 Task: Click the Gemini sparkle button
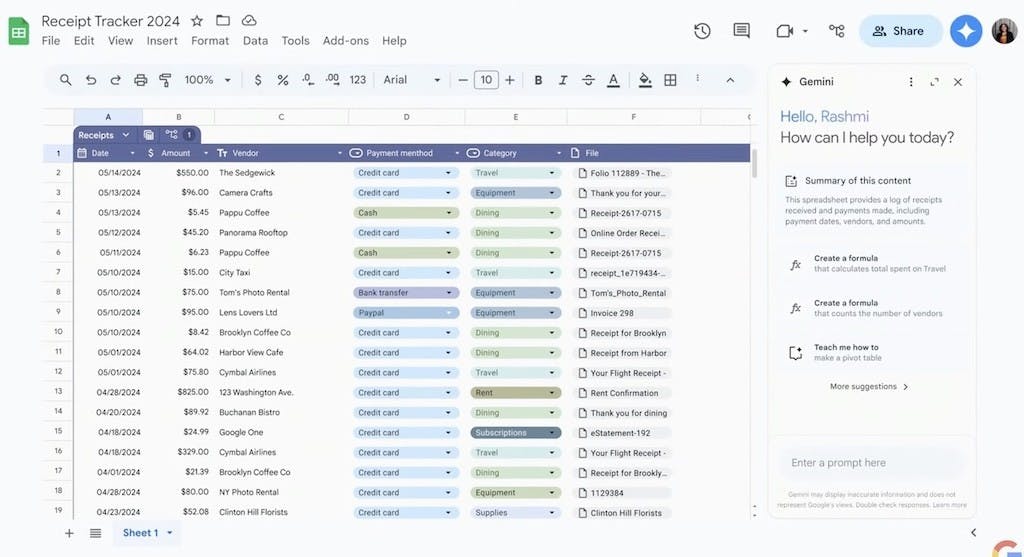tap(966, 31)
